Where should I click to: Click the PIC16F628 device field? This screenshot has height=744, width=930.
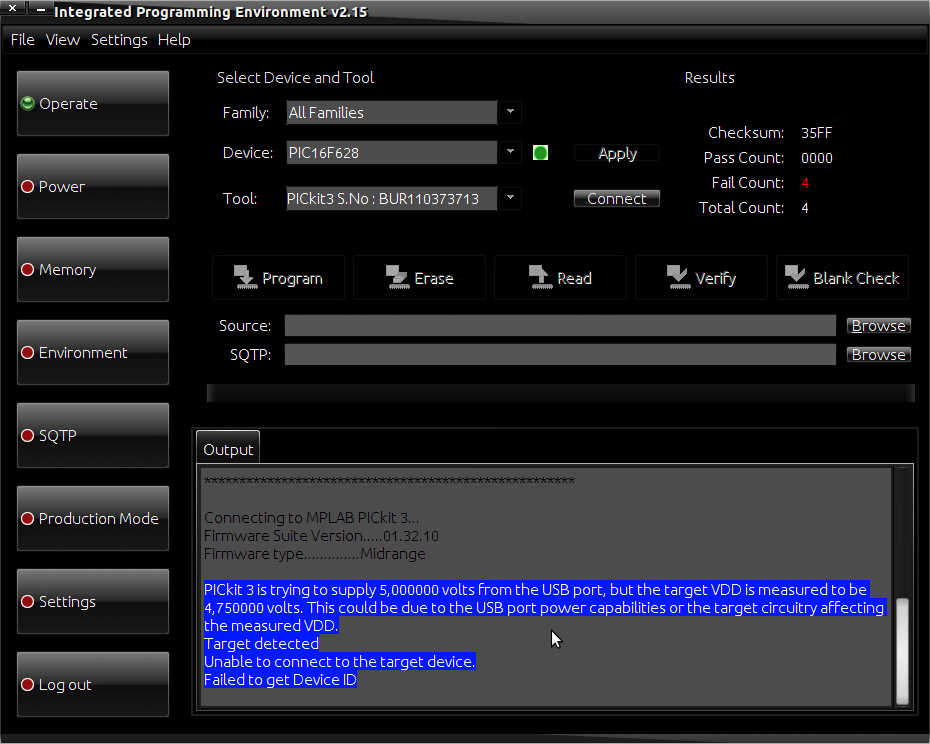point(391,152)
